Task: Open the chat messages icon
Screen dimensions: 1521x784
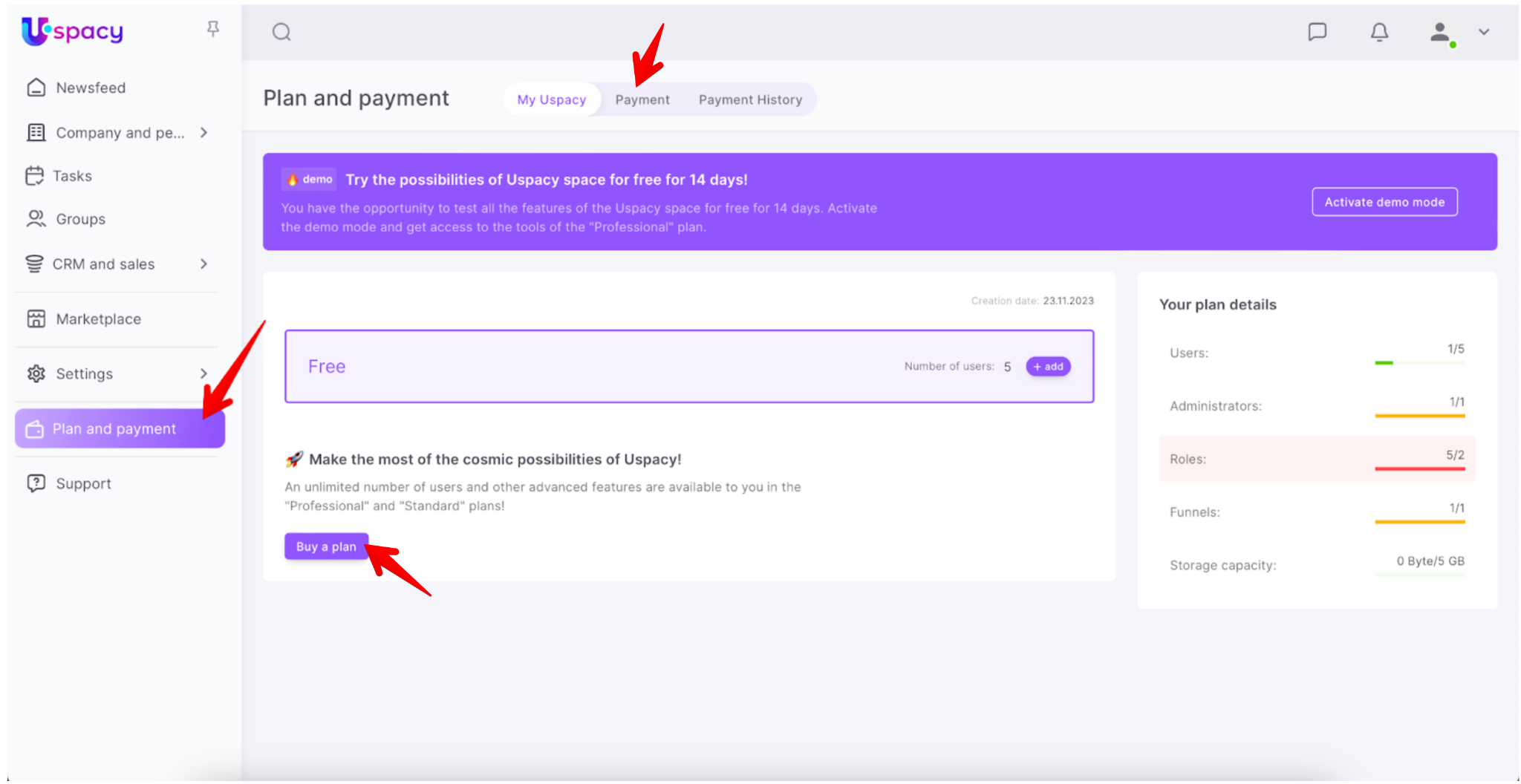Action: pos(1317,32)
